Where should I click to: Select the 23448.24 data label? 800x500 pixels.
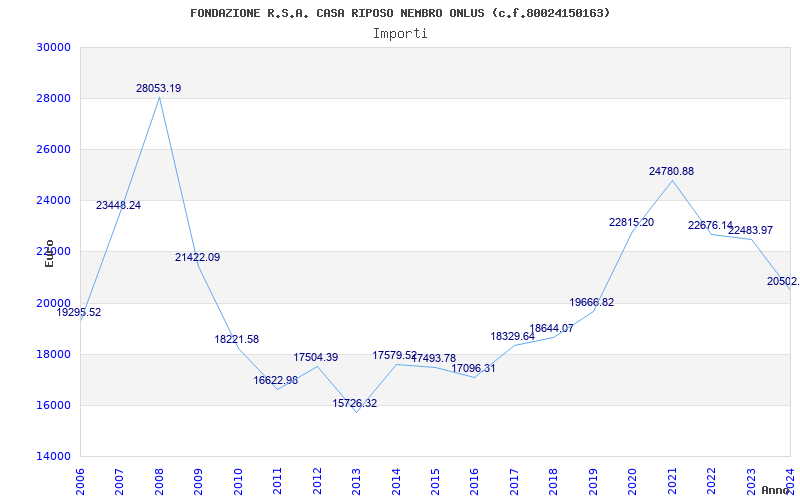(118, 206)
